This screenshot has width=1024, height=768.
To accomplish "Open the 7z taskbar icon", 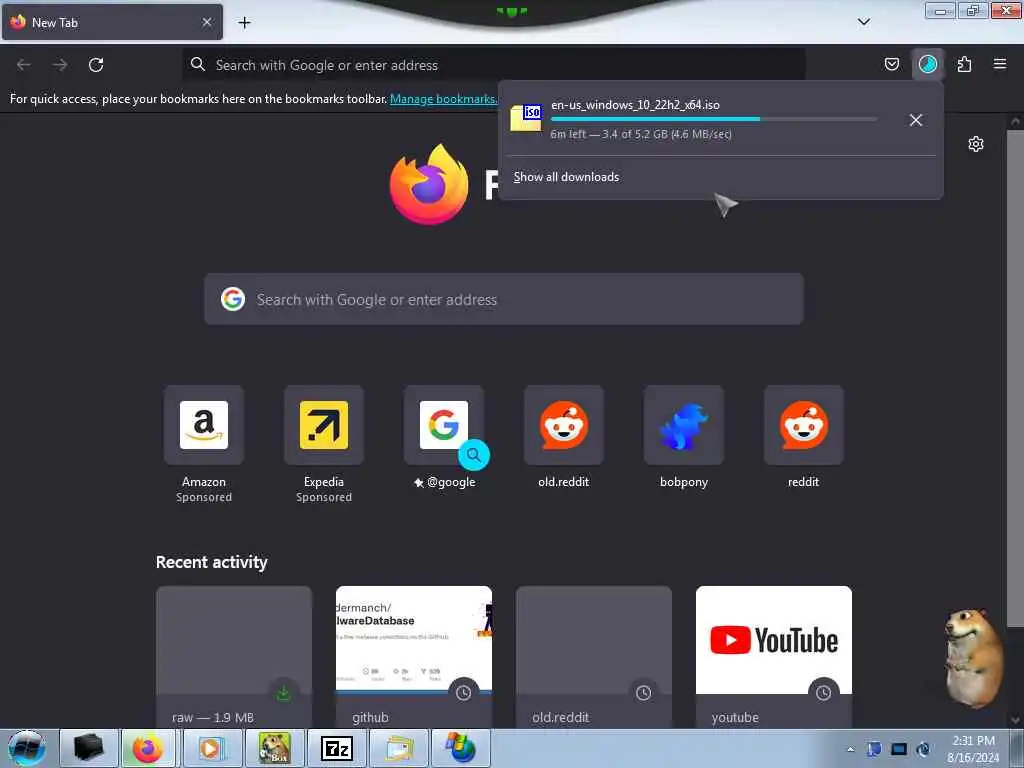I will (x=336, y=748).
